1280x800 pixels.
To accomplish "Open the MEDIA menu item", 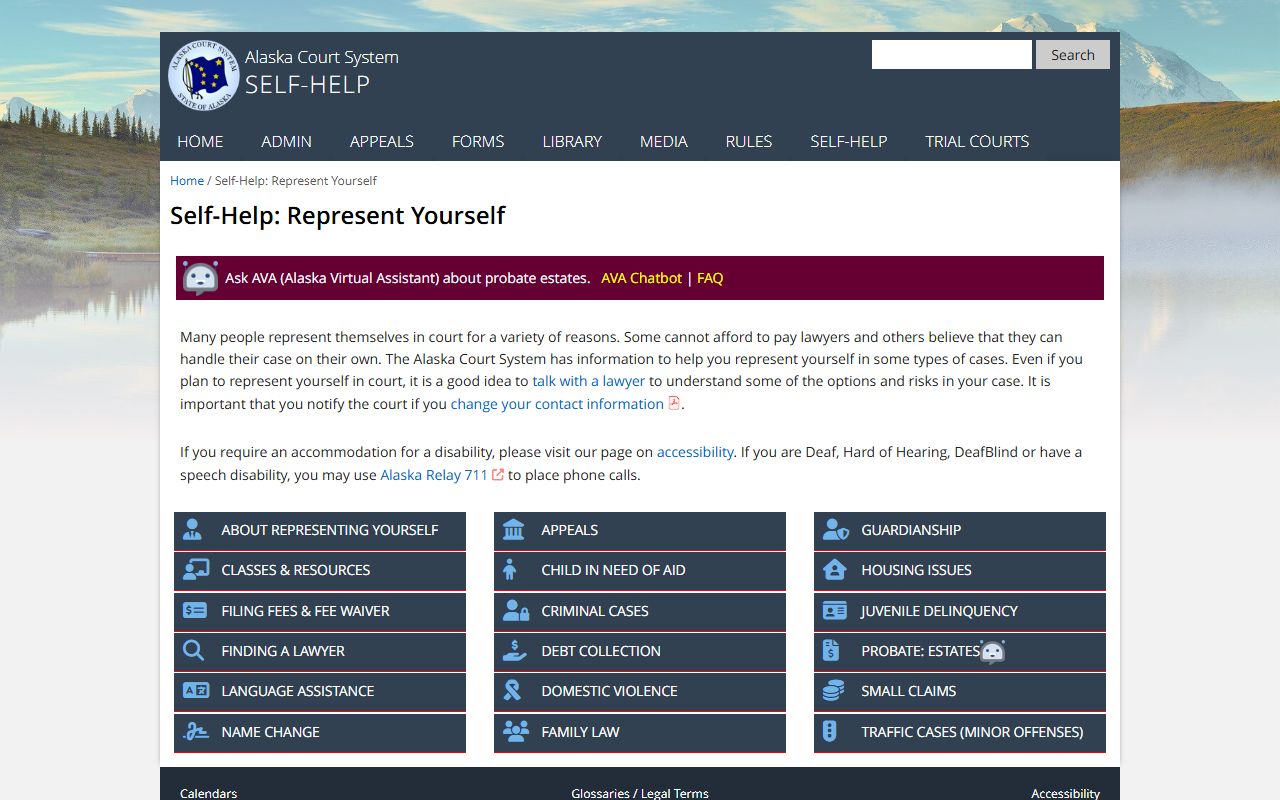I will pos(664,141).
